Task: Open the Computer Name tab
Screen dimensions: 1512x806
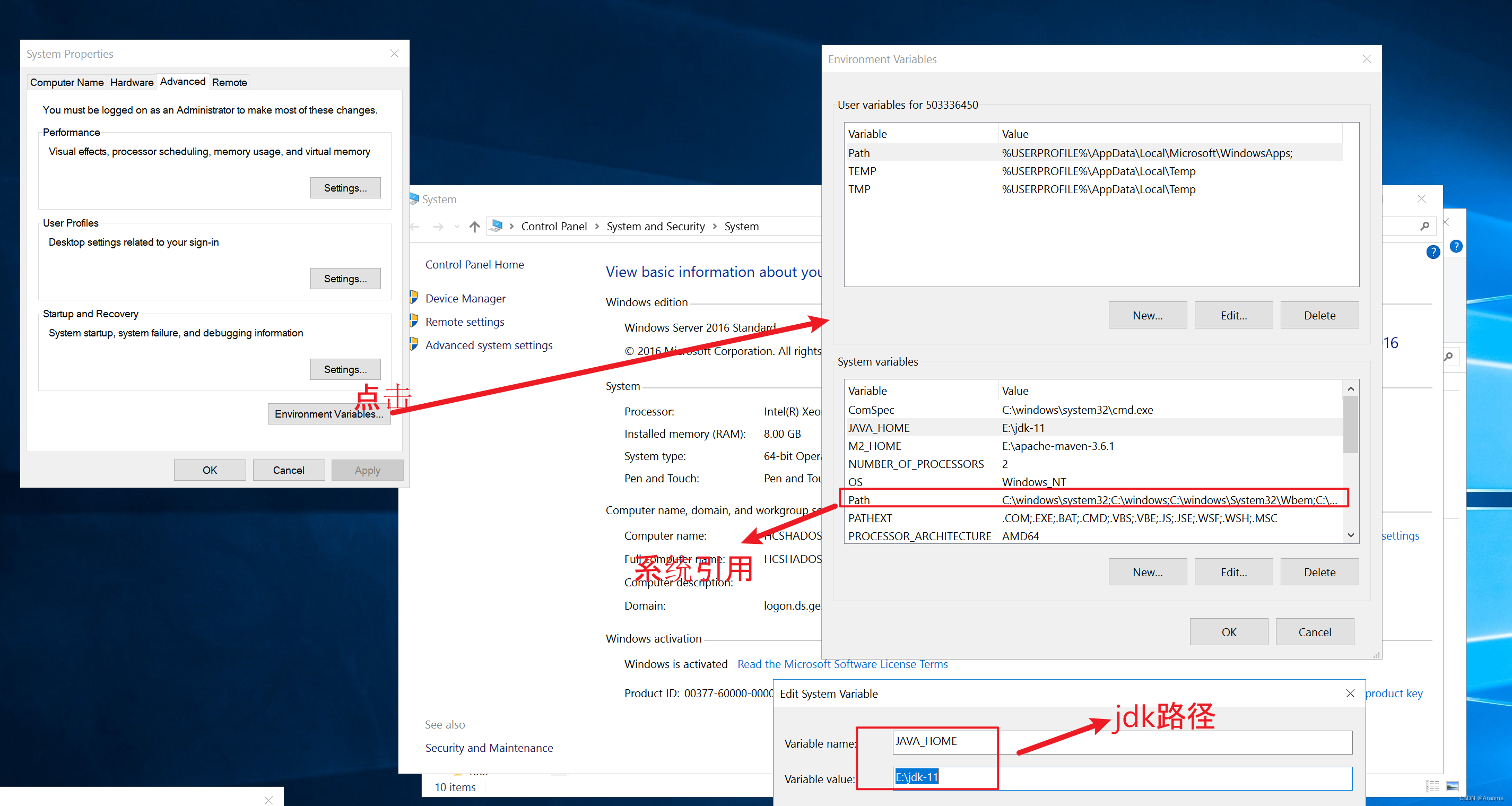Action: point(66,82)
